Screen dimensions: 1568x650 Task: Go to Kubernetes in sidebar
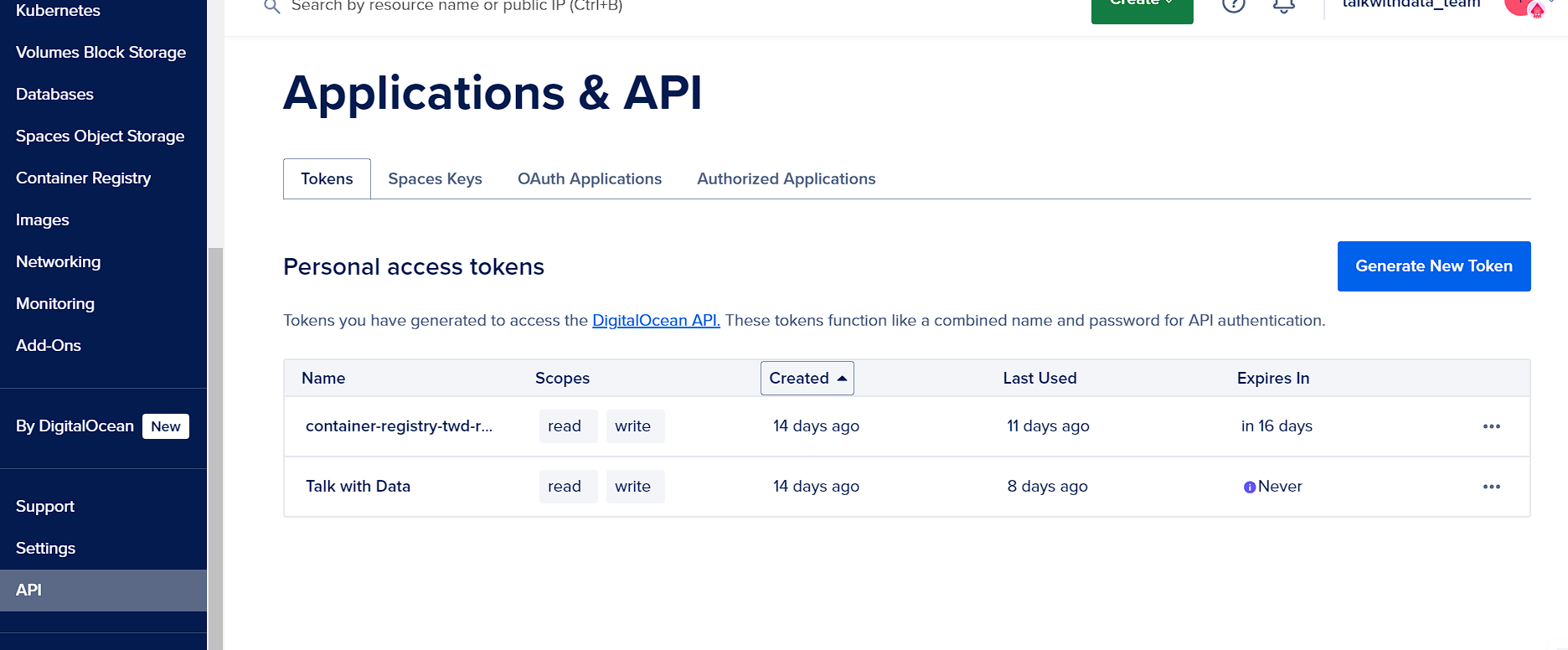58,10
